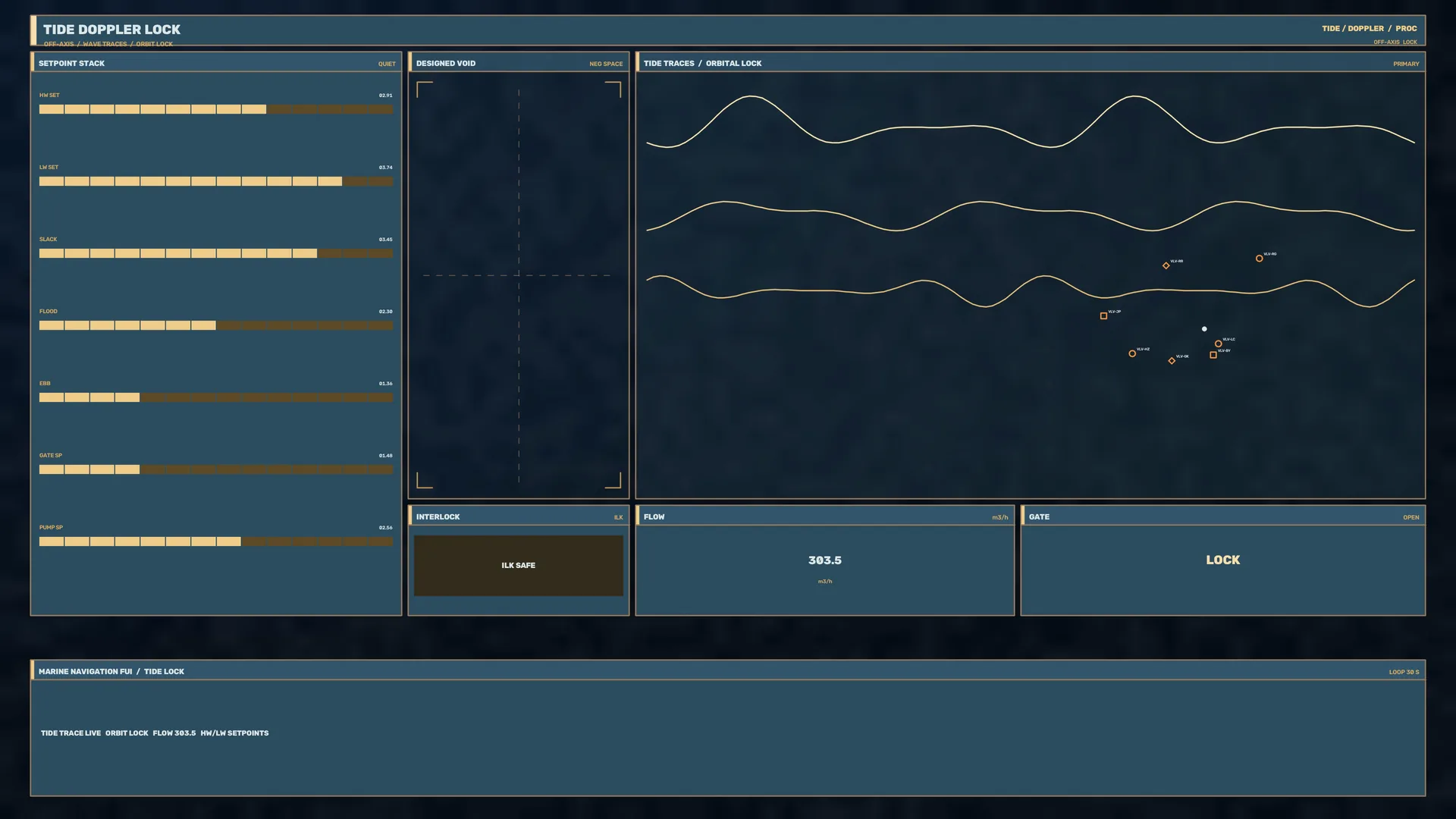Click the white orbit lock dot
Screen dimensions: 1456x819
coord(1204,329)
